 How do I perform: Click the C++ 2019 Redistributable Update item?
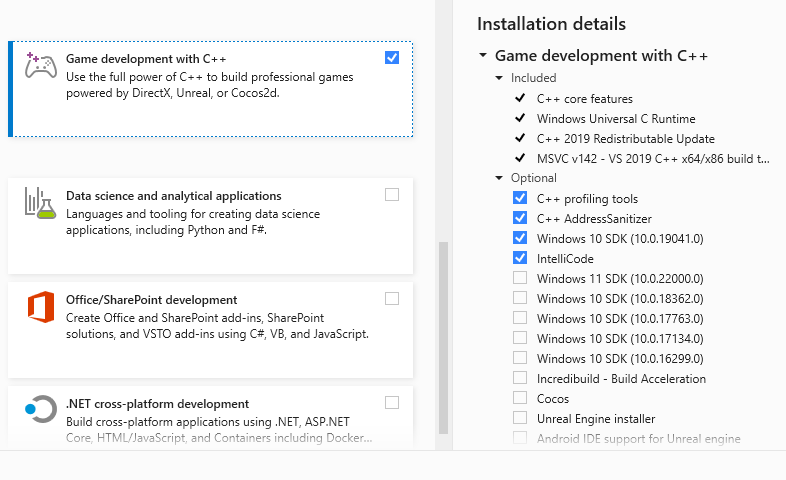626,139
